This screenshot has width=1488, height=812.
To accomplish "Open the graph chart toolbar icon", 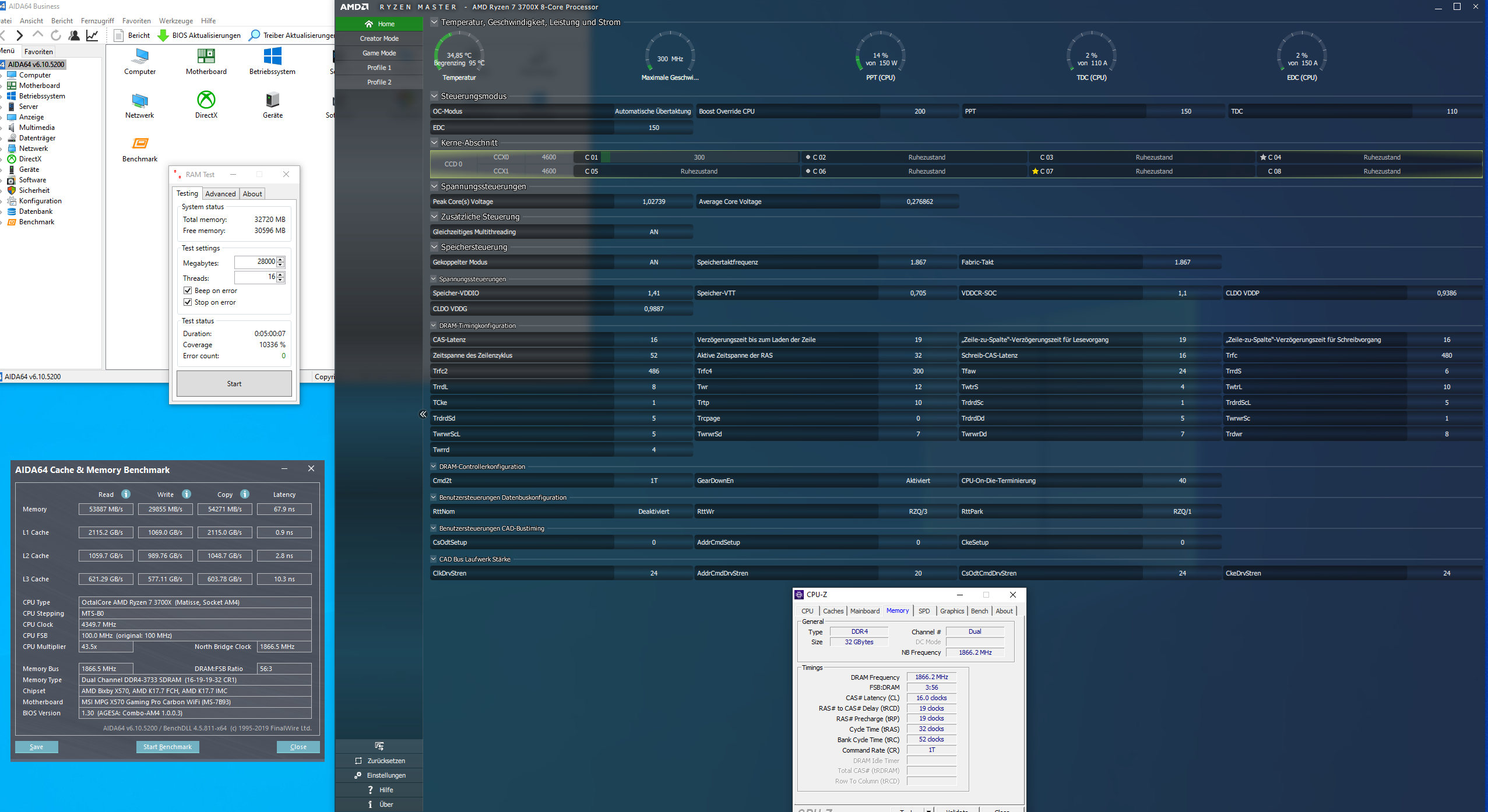I will click(x=92, y=36).
